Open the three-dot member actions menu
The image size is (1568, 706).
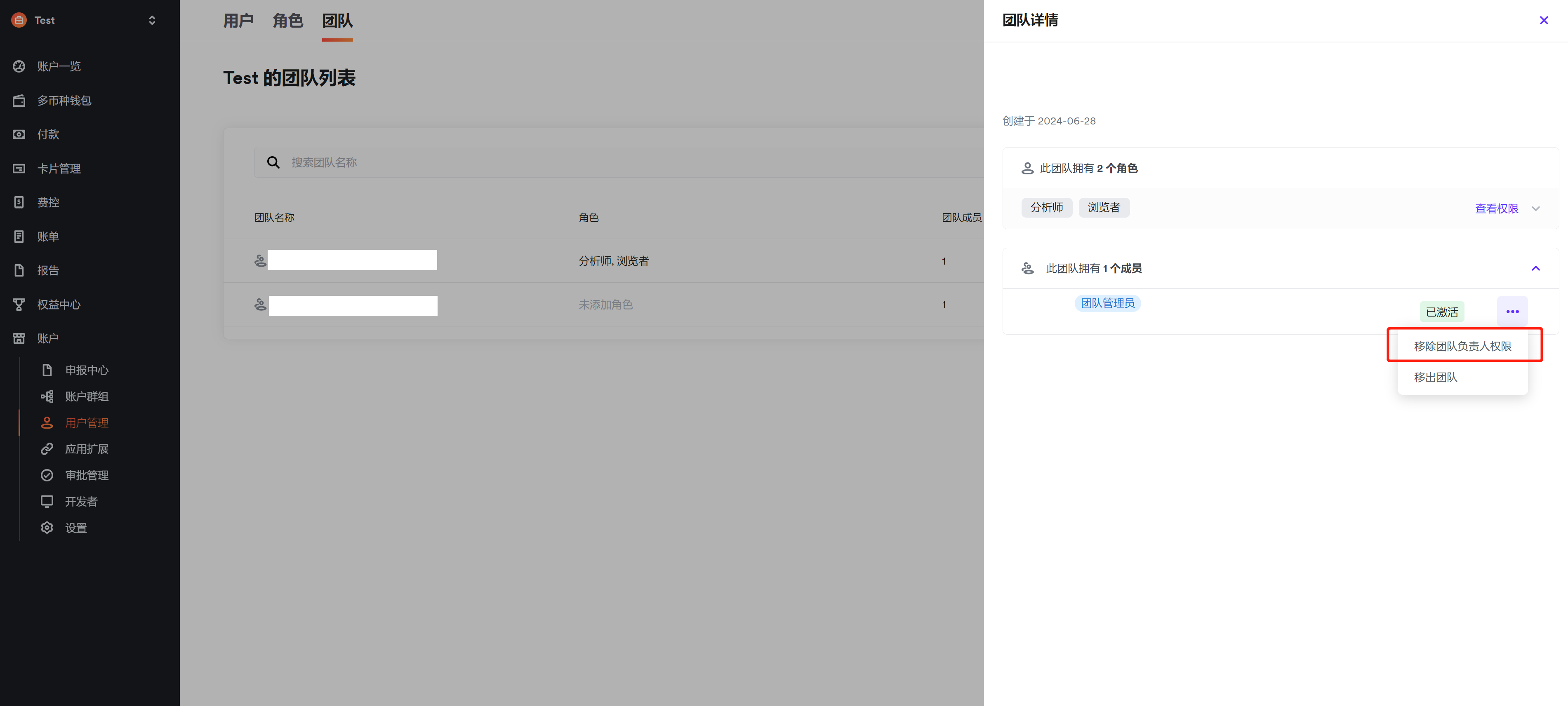click(x=1513, y=311)
